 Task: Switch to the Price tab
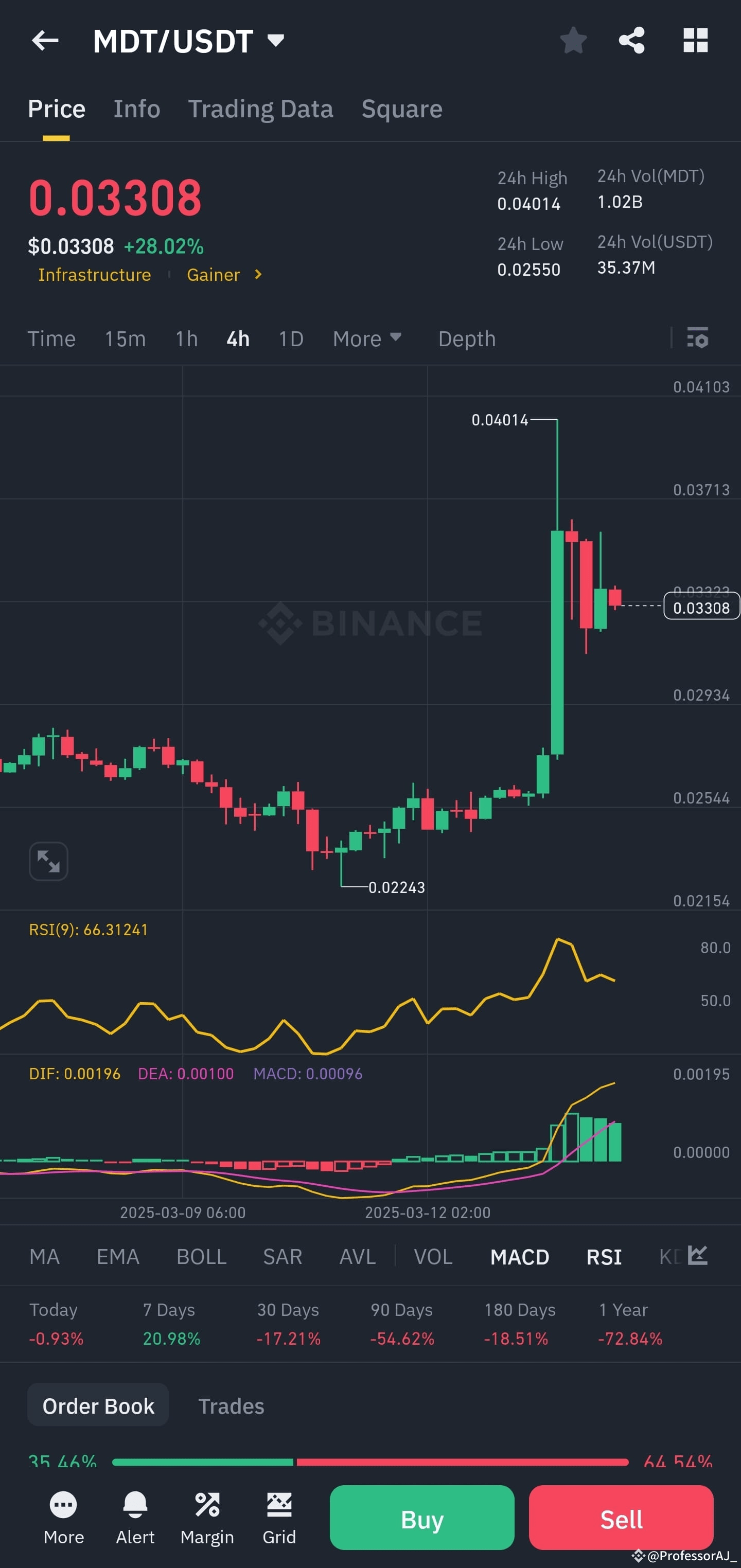pos(57,109)
